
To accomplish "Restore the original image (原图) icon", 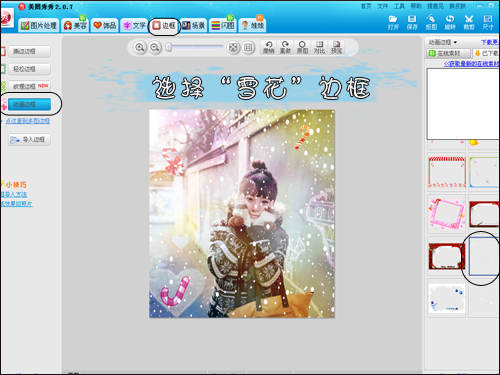I will coord(302,47).
